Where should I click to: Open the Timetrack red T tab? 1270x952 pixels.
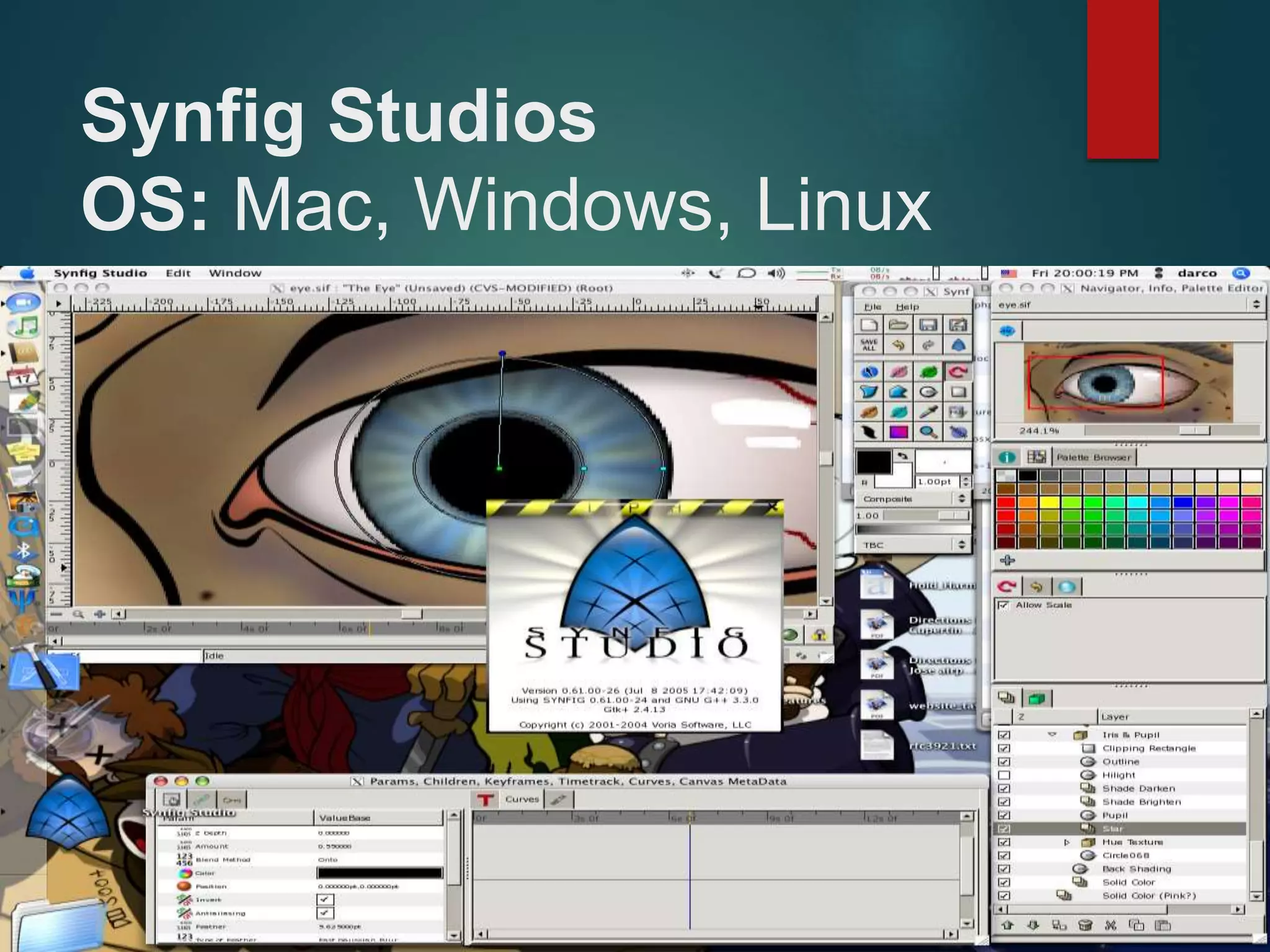pyautogui.click(x=486, y=800)
